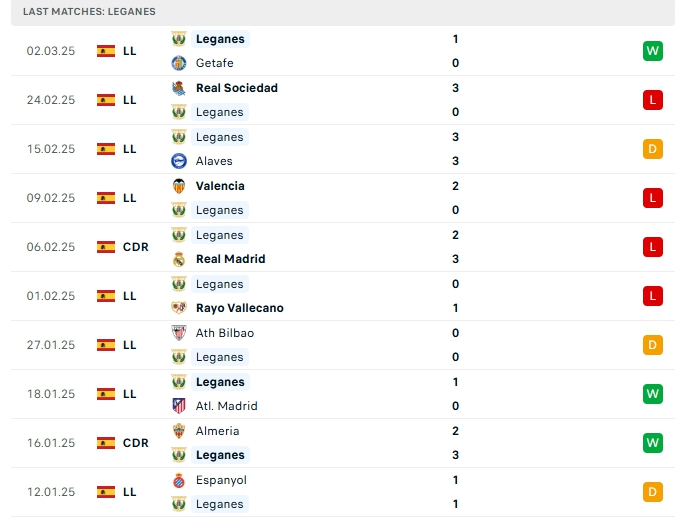686x519 pixels.
Task: Open the Real Madrid team link
Action: pyautogui.click(x=231, y=259)
